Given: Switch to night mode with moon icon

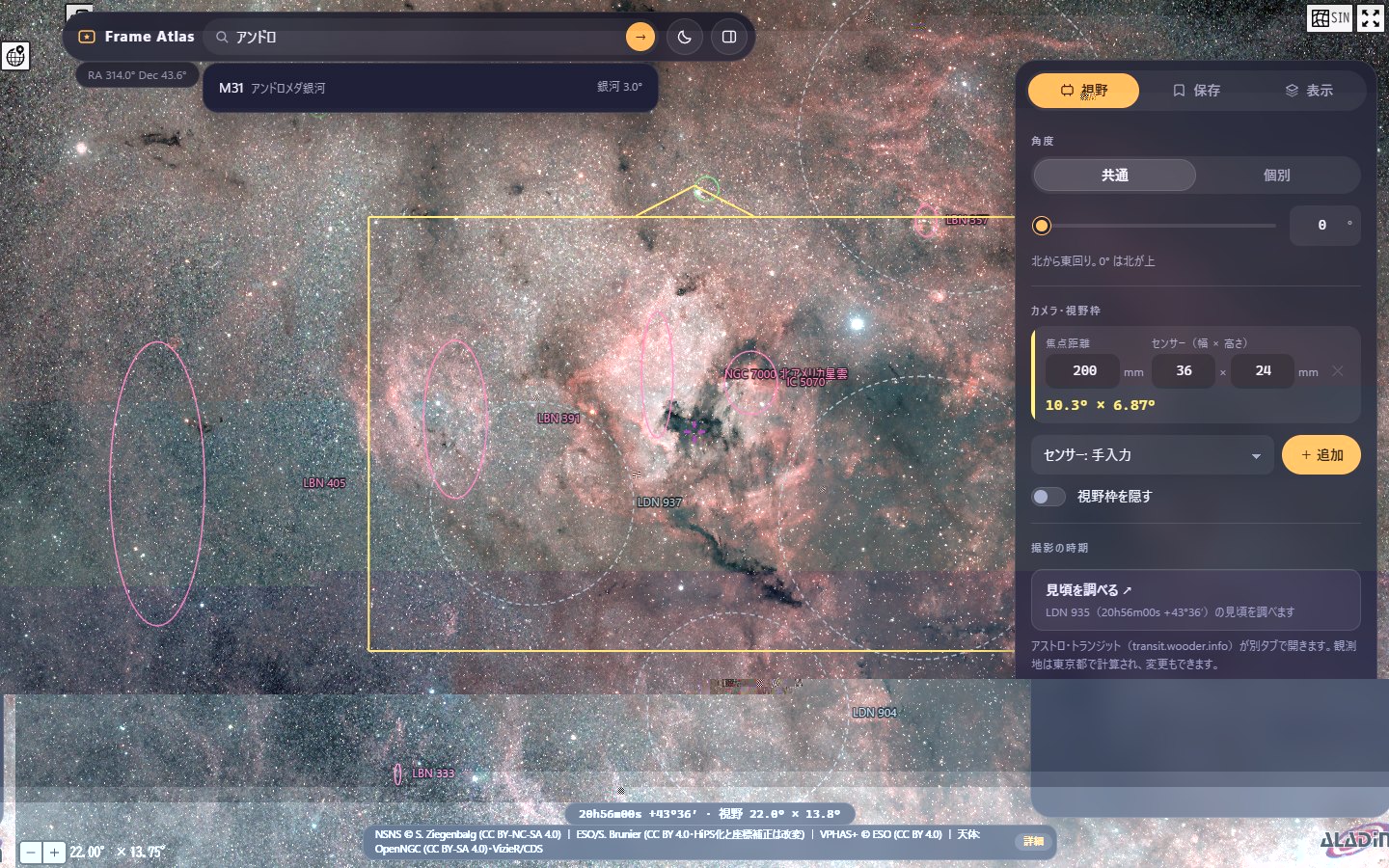Looking at the screenshot, I should (x=685, y=37).
